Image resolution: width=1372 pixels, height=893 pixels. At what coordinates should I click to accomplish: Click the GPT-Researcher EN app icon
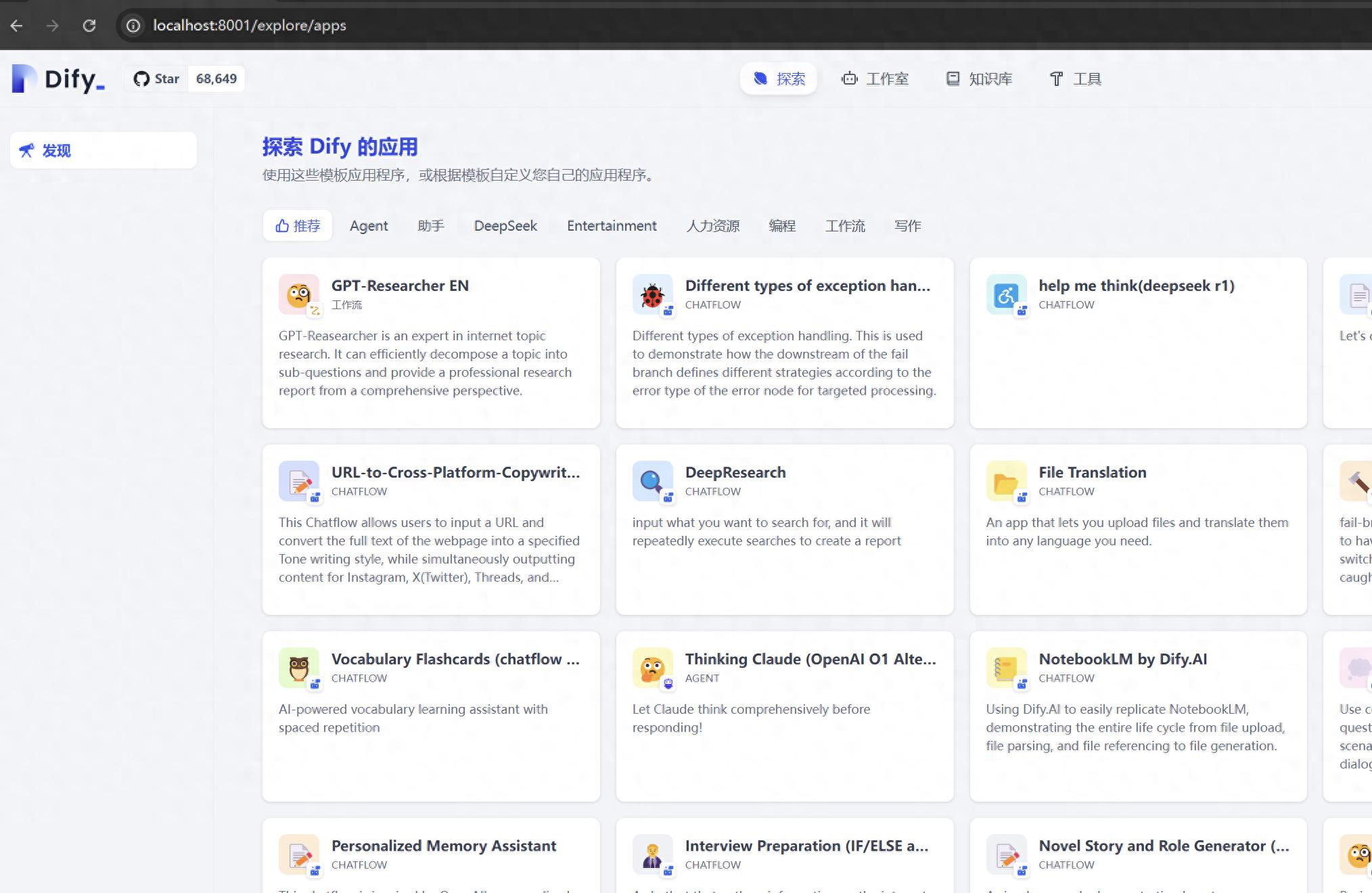coord(298,294)
